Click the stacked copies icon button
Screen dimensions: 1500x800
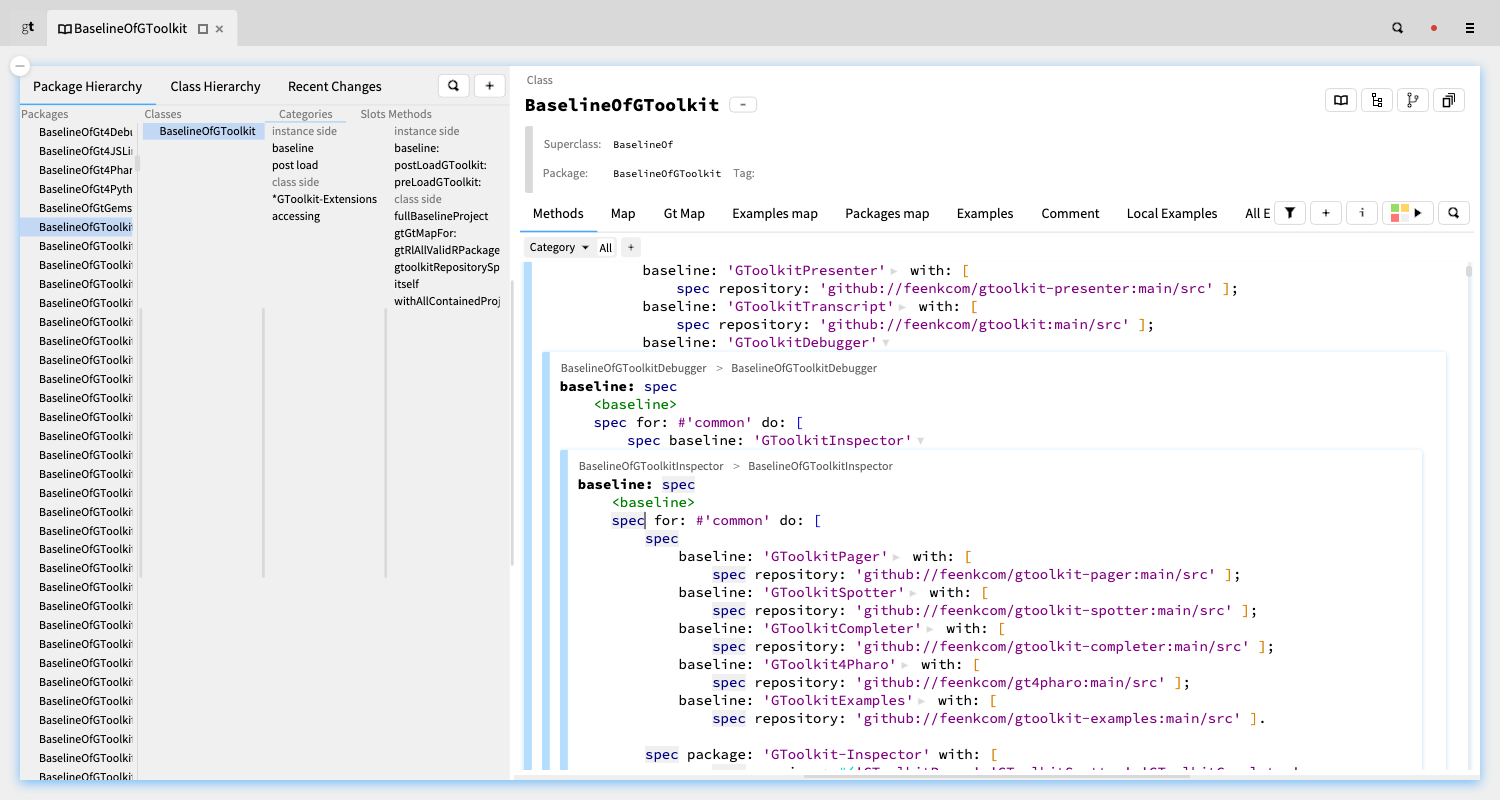pyautogui.click(x=1449, y=100)
